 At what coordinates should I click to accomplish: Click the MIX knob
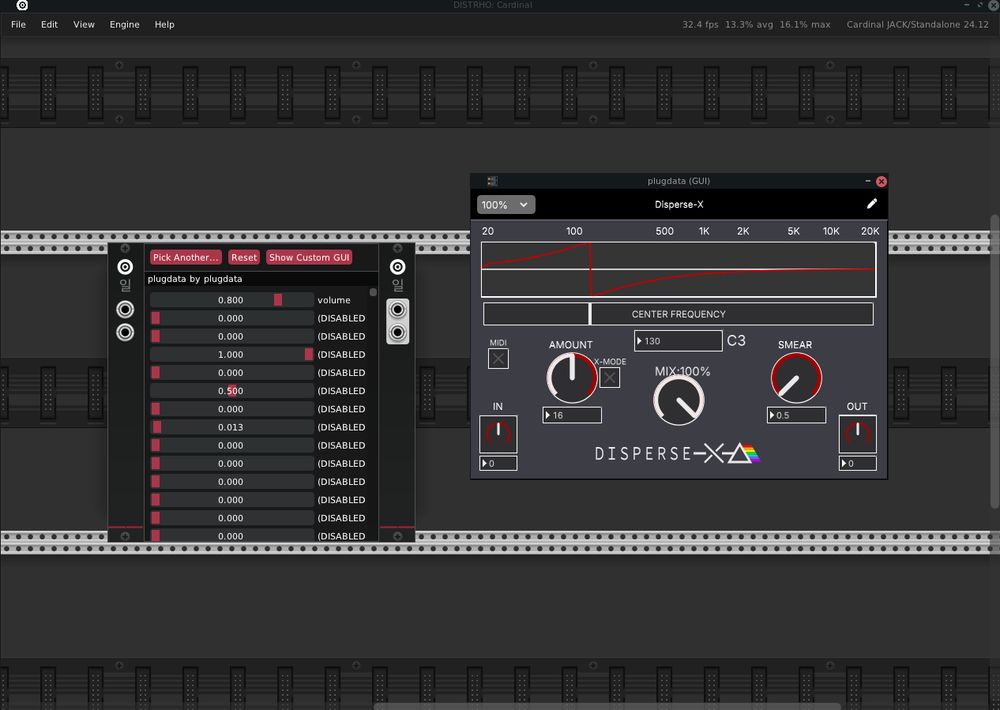pyautogui.click(x=679, y=401)
